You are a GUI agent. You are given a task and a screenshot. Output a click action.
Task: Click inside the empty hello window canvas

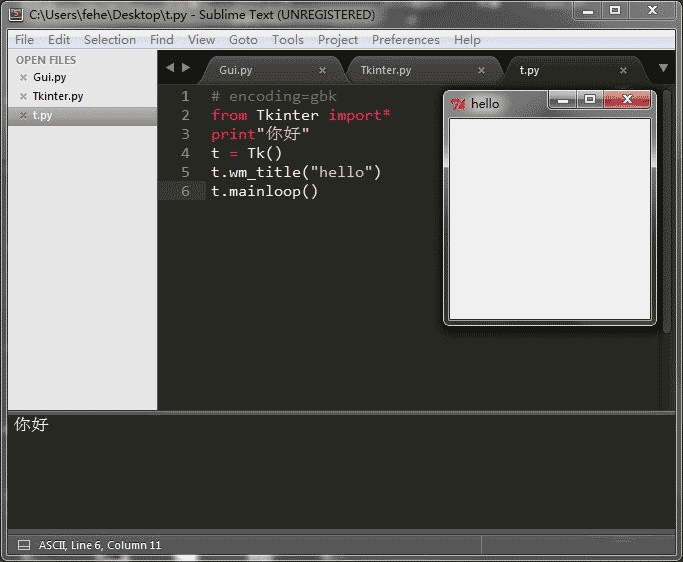[x=550, y=219]
